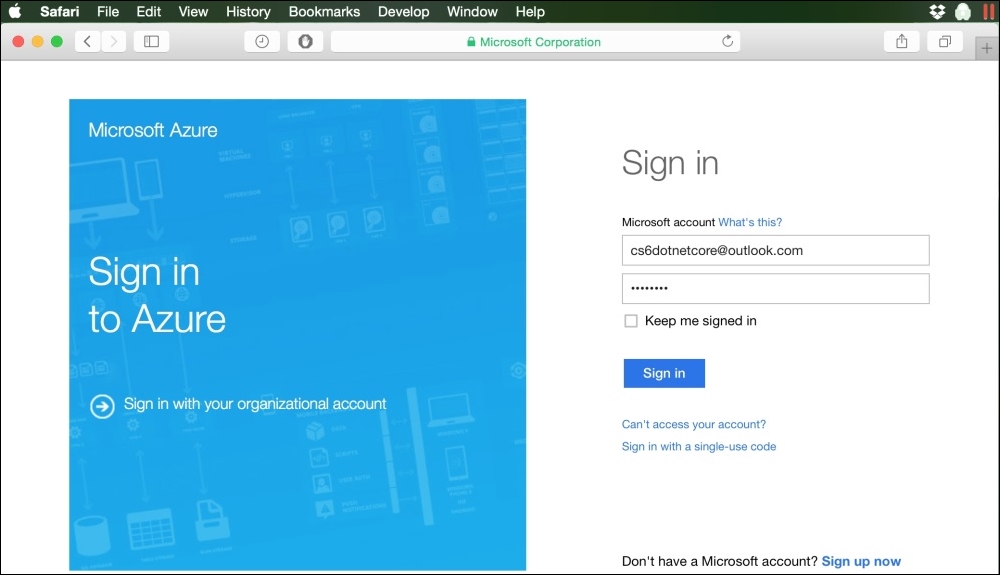Click the Dropbox menu bar icon
1000x575 pixels.
(937, 11)
